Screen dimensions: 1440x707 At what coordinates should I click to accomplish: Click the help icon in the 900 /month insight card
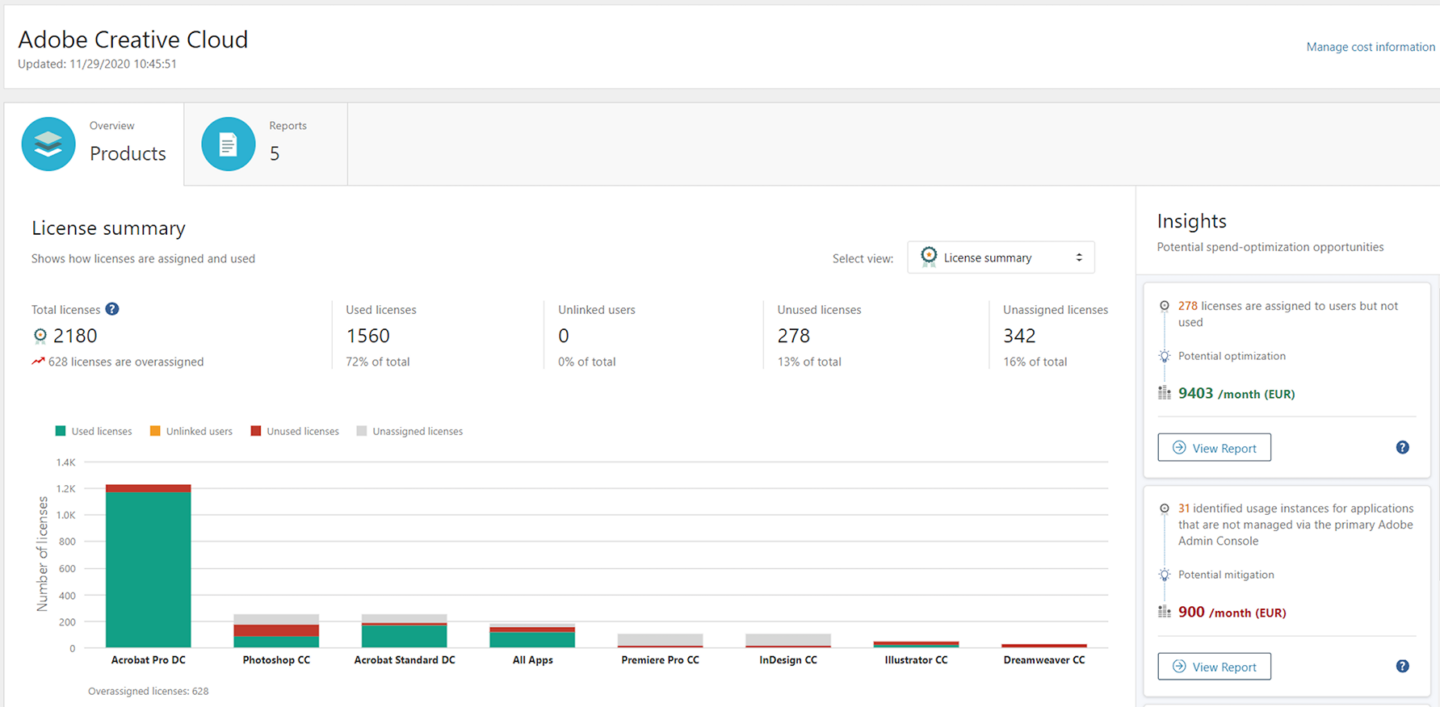click(x=1402, y=666)
